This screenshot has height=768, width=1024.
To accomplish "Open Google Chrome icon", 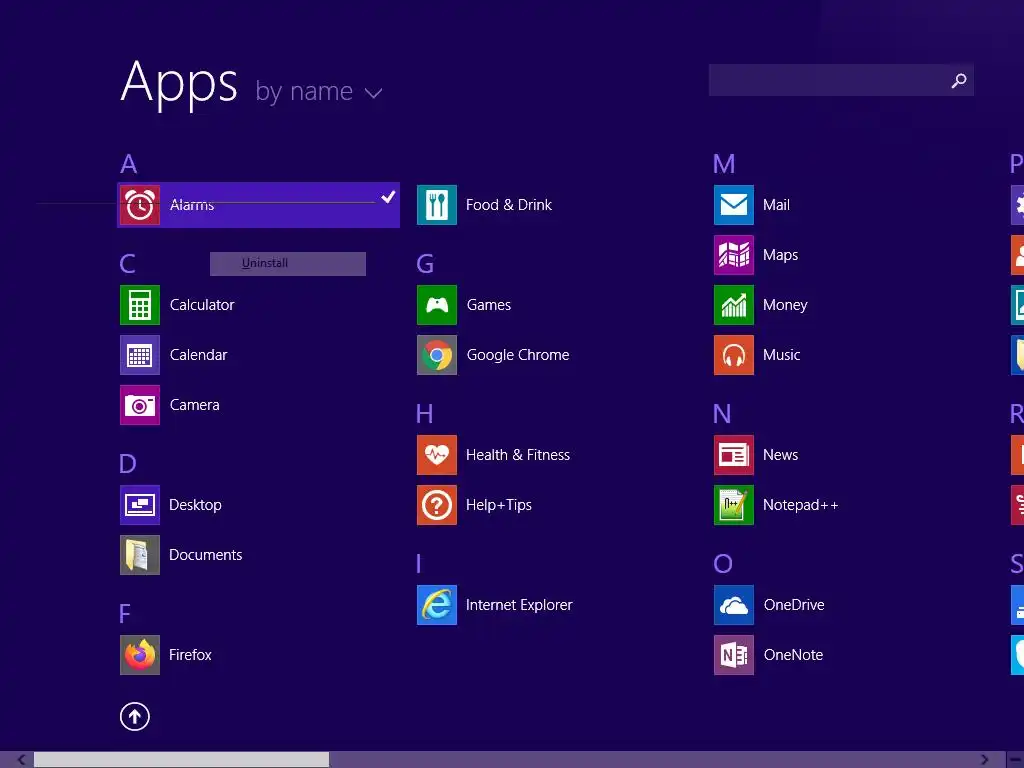I will pyautogui.click(x=437, y=355).
